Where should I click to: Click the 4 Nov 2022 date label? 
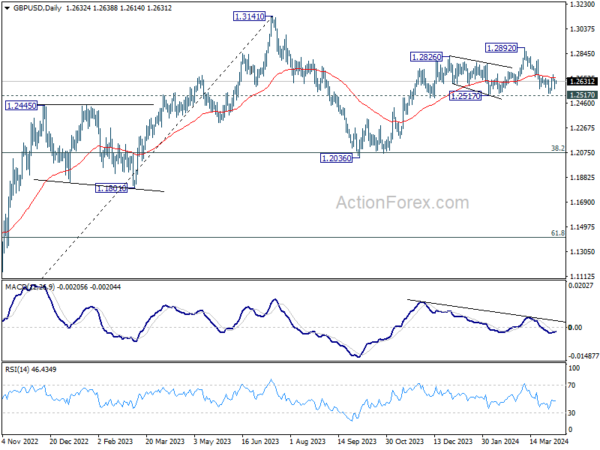(20, 441)
